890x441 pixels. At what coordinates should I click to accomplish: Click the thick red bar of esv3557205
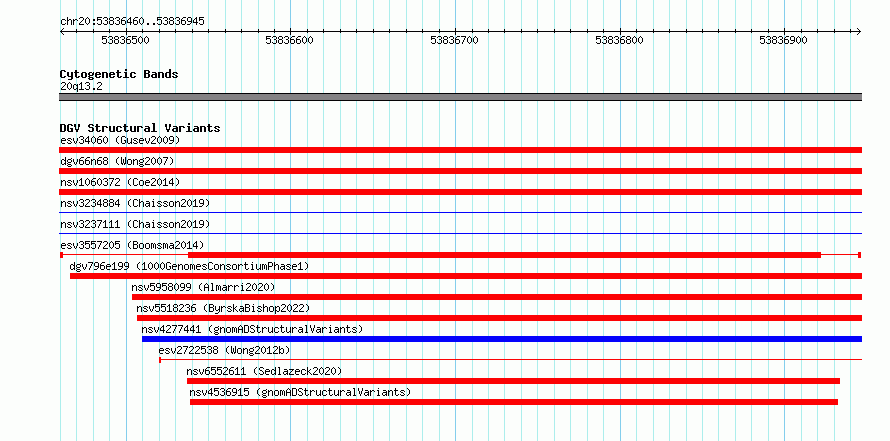(x=504, y=255)
